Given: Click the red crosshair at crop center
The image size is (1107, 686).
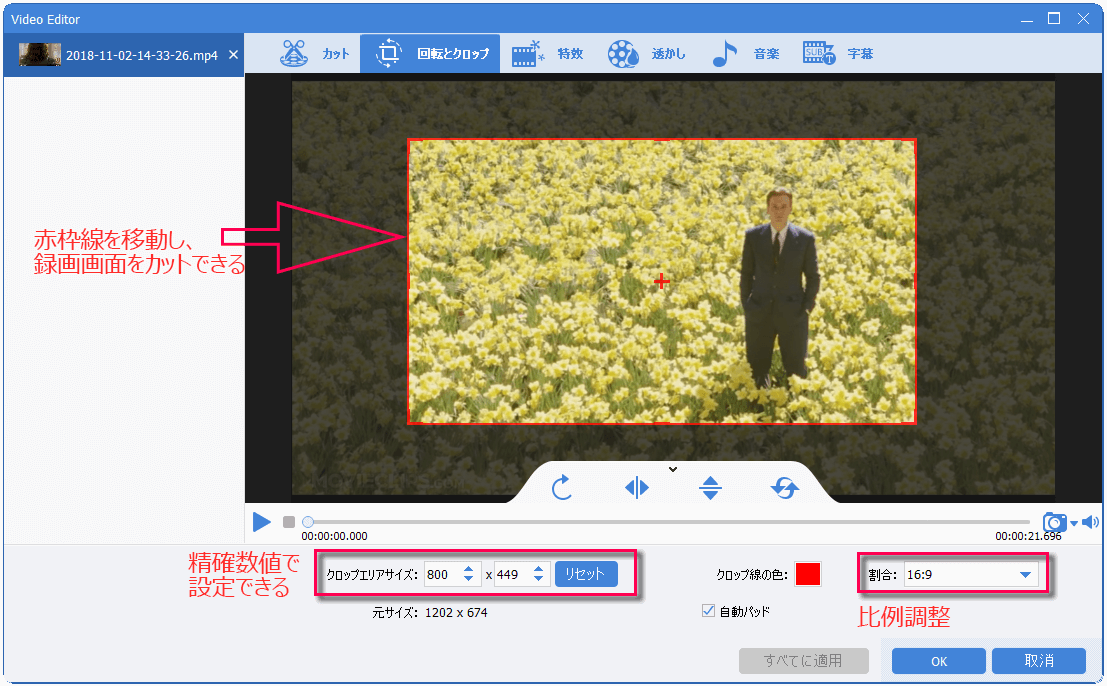Looking at the screenshot, I should point(662,282).
